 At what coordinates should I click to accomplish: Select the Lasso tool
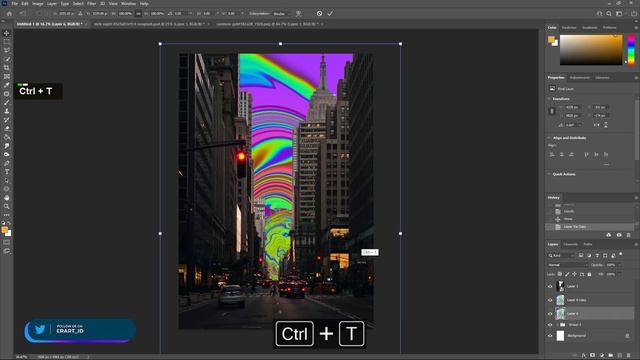pos(7,50)
